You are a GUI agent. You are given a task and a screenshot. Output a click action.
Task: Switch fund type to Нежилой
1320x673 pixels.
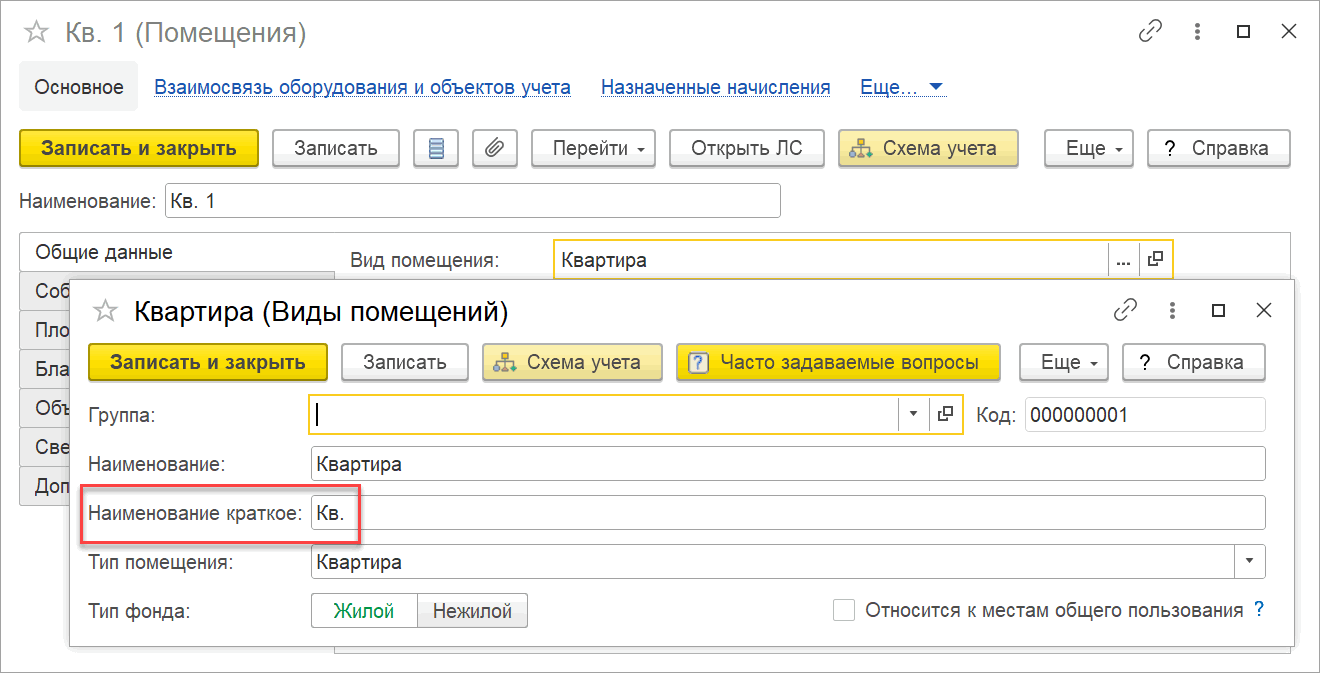point(472,611)
